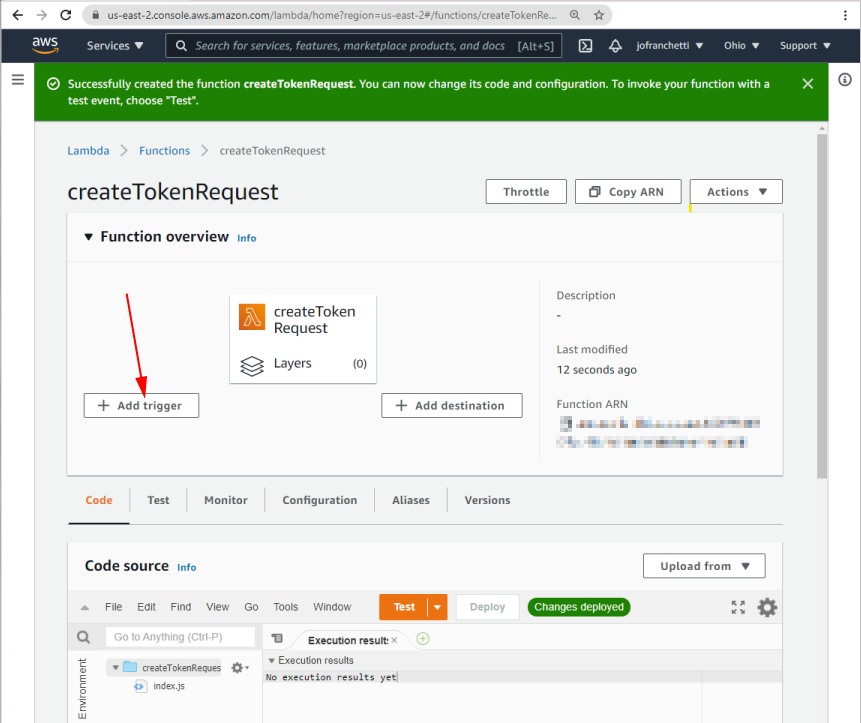Switch to the Configuration tab
Screen dimensions: 861x723
click(319, 500)
